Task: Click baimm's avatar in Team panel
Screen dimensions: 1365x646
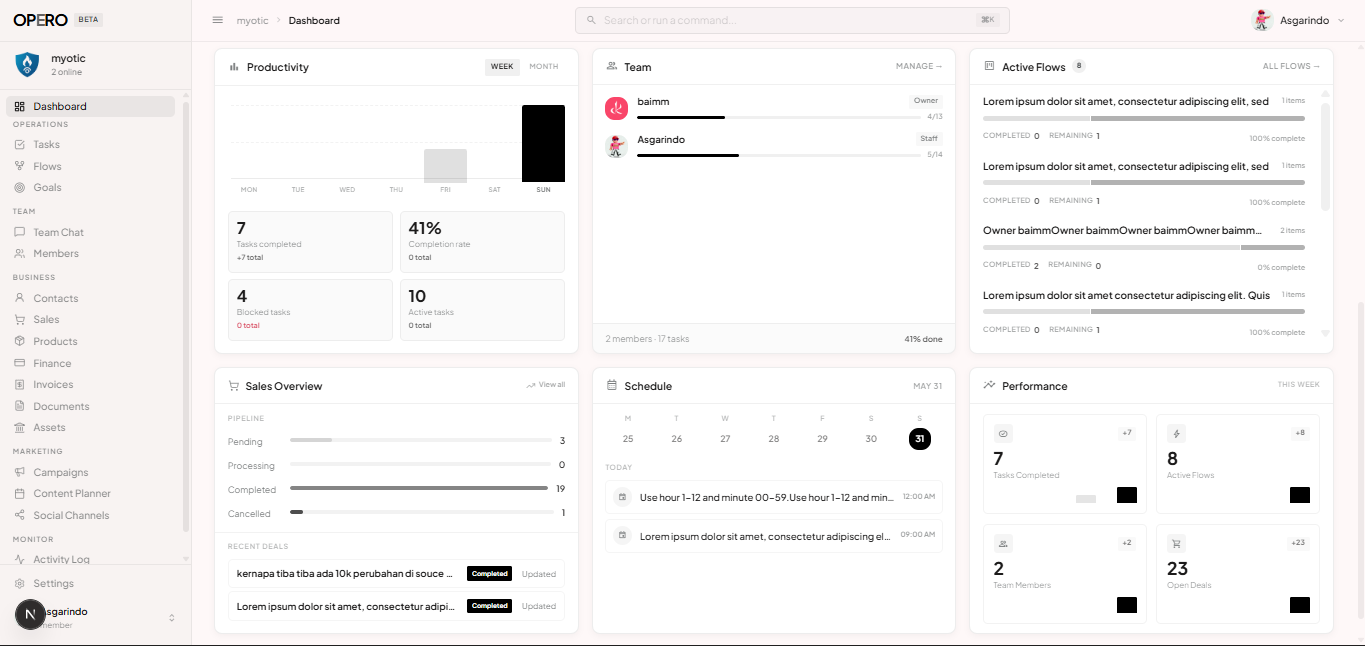Action: (616, 108)
